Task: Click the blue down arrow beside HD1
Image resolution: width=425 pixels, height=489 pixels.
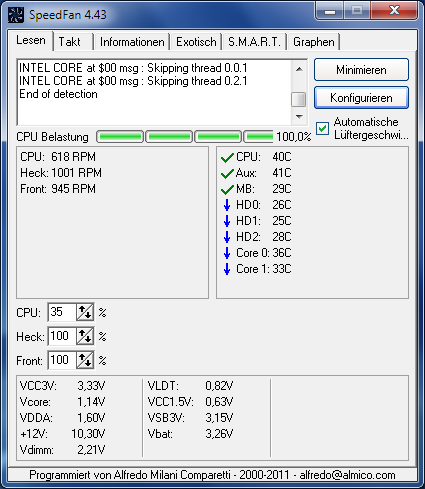Action: (227, 221)
